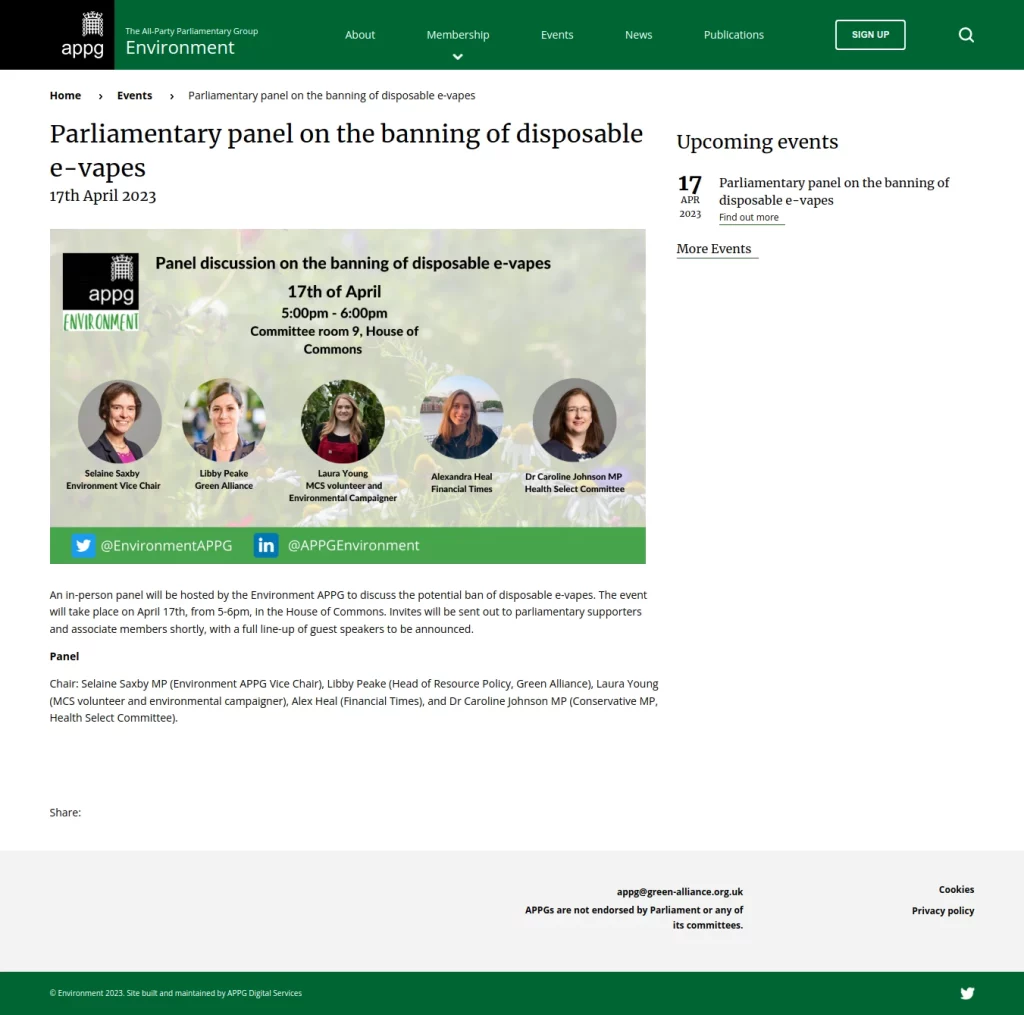Follow the Find out more link

(749, 218)
